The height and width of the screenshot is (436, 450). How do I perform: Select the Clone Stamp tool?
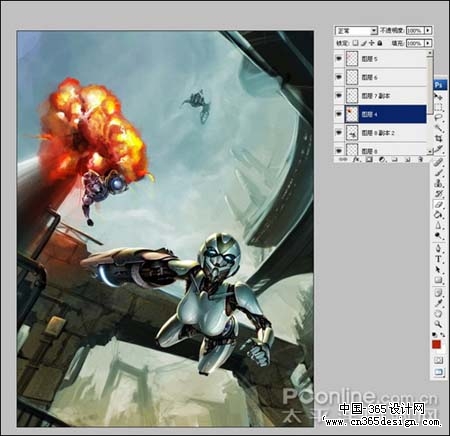click(x=438, y=183)
